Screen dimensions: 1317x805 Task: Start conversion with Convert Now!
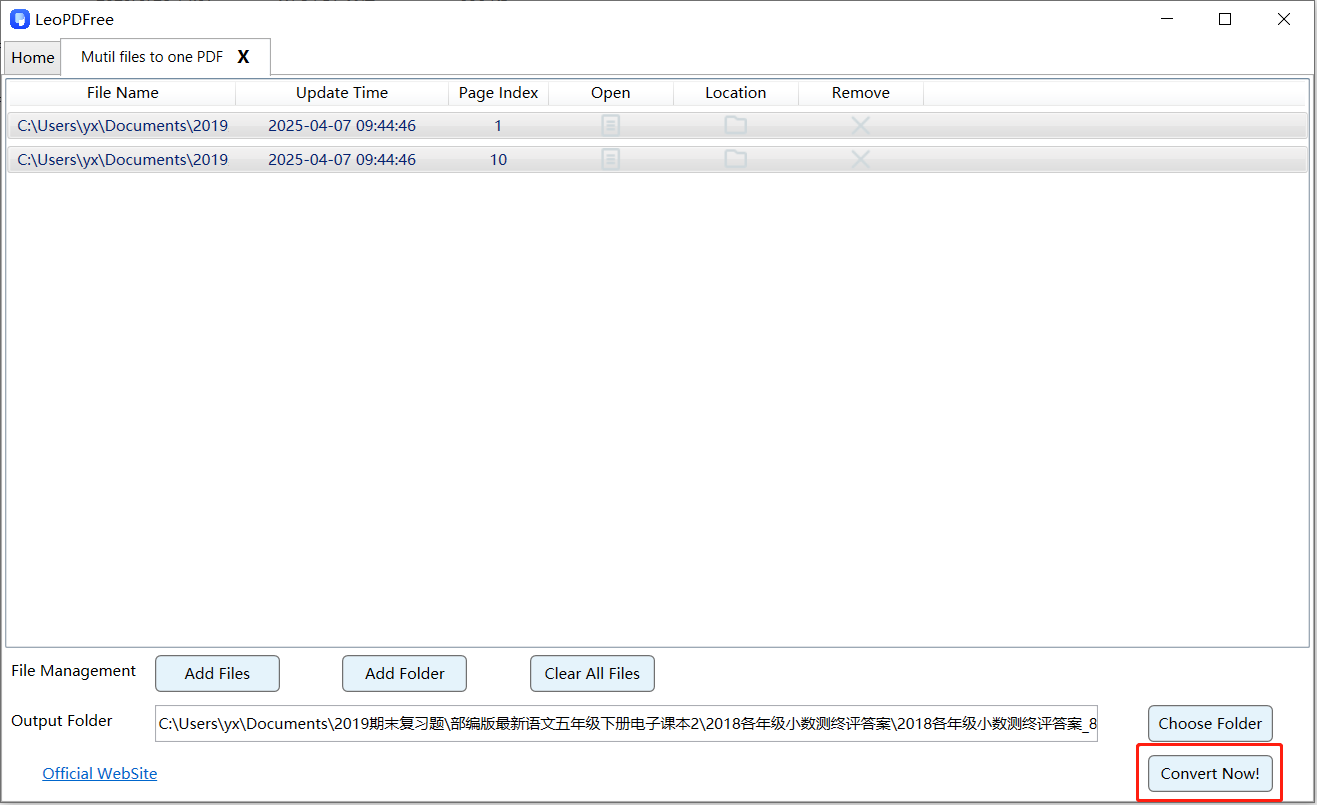(x=1210, y=773)
